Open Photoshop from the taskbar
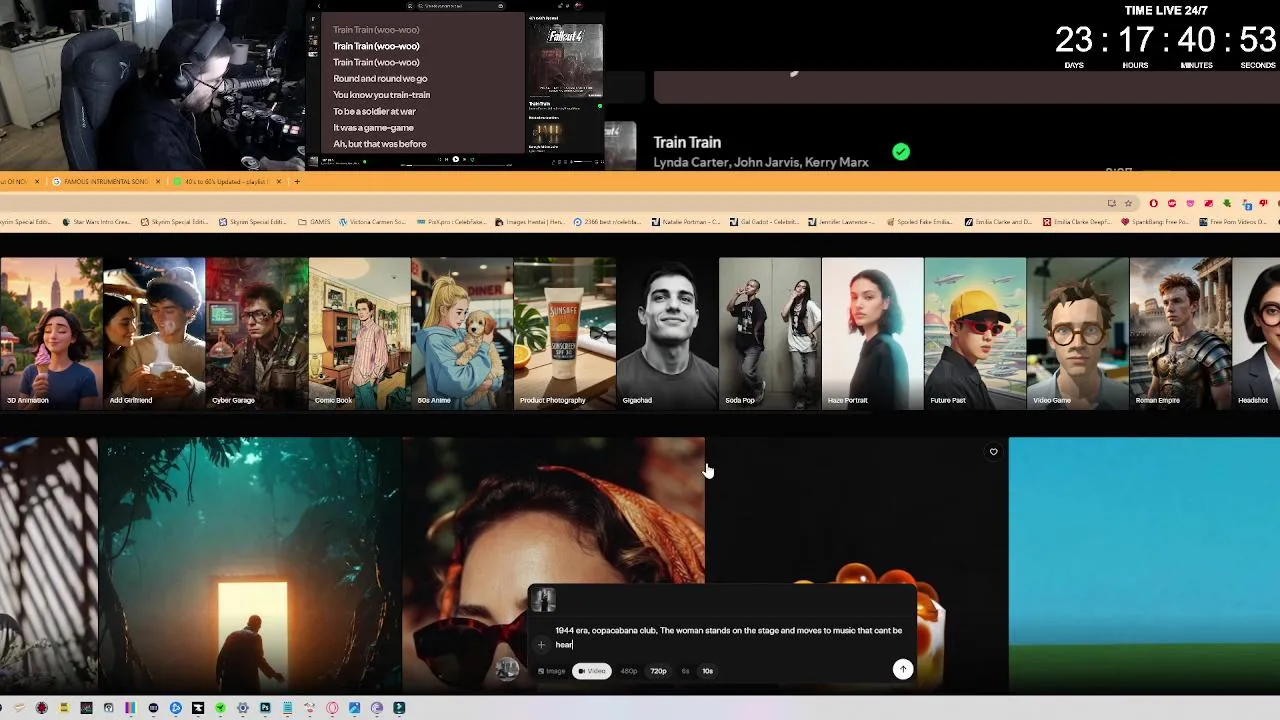The height and width of the screenshot is (720, 1280). tap(265, 708)
